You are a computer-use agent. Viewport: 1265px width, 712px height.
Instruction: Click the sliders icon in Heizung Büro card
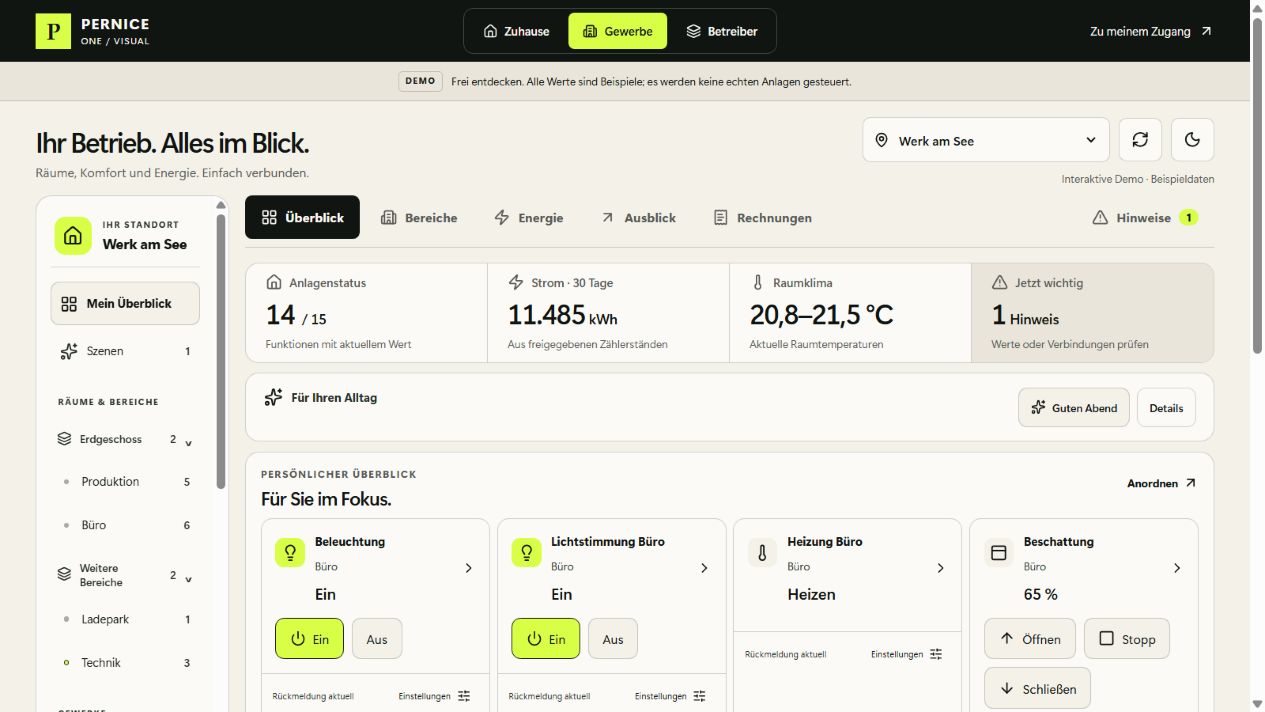936,654
